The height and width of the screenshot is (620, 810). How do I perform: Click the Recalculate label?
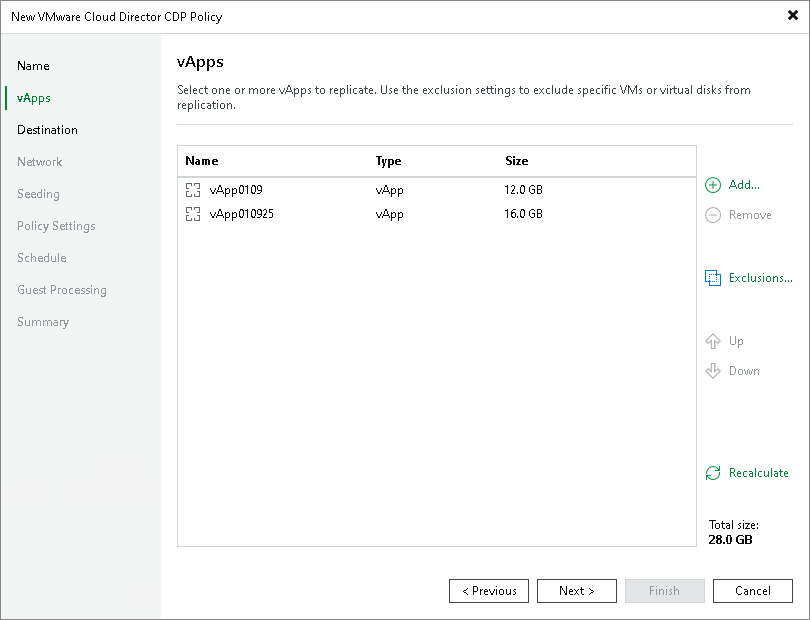pyautogui.click(x=758, y=473)
